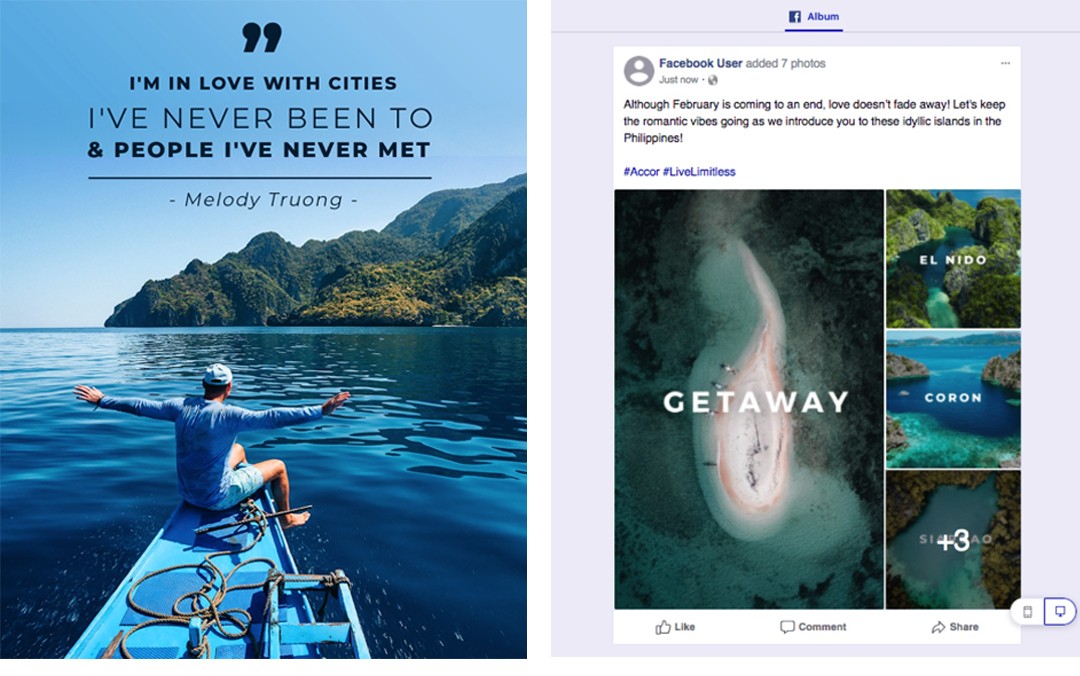1080x676 pixels.
Task: Open the post's three-dot options menu
Action: click(1005, 64)
